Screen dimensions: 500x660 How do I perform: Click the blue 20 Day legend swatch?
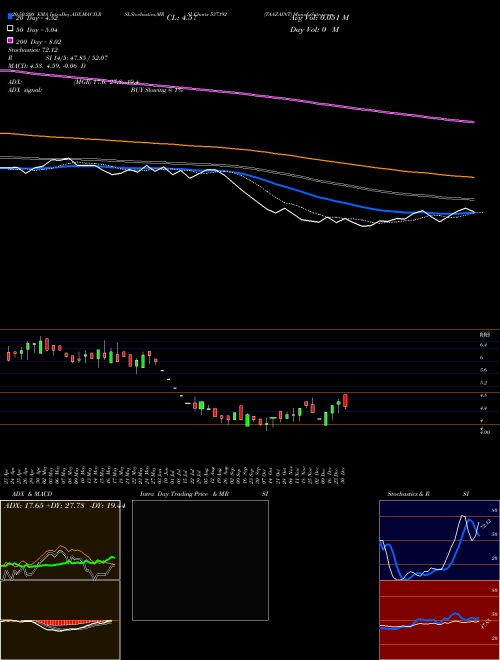(x=10, y=16)
